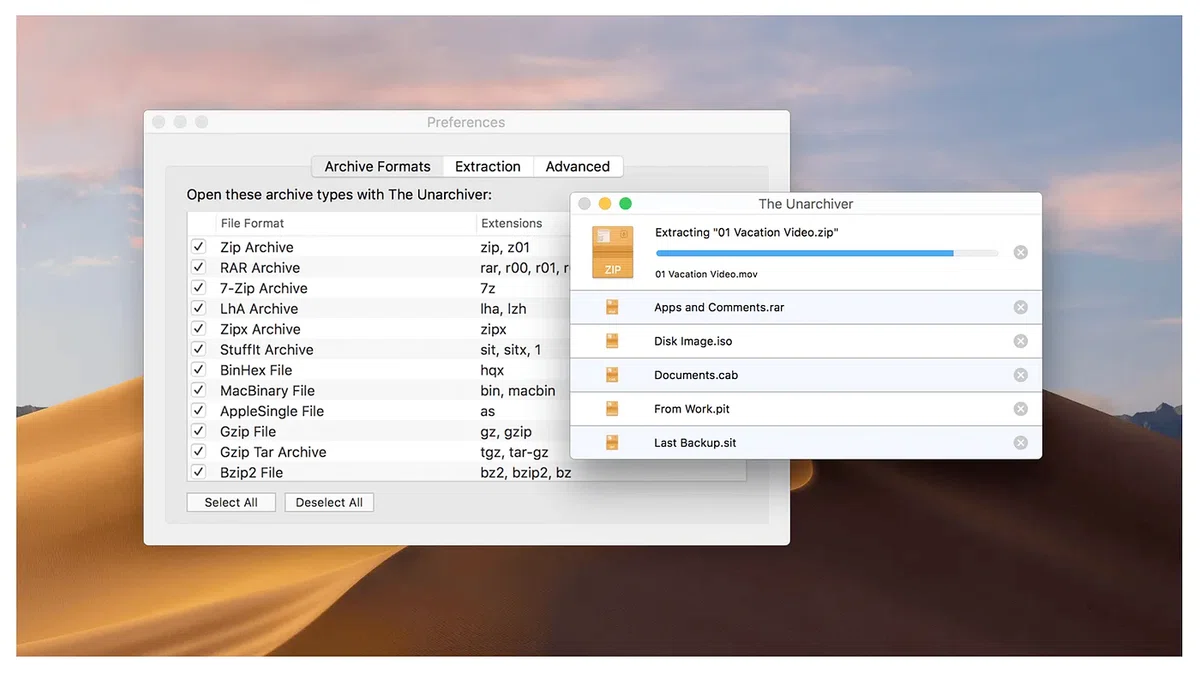Select the Bzip2 File row label
Image resolution: width=1200 pixels, height=673 pixels.
coord(251,473)
